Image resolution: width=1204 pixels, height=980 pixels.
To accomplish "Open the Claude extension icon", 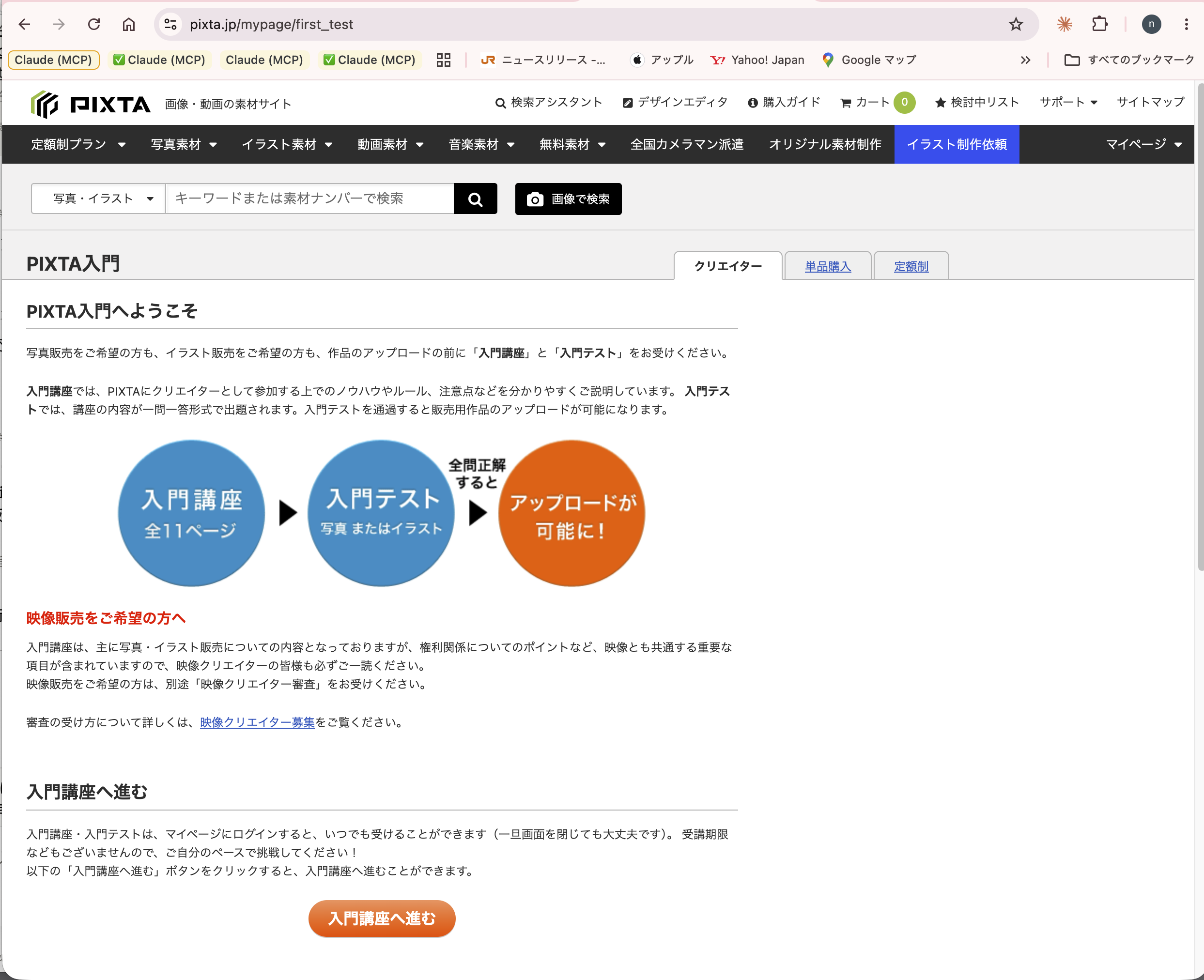I will pyautogui.click(x=1065, y=24).
